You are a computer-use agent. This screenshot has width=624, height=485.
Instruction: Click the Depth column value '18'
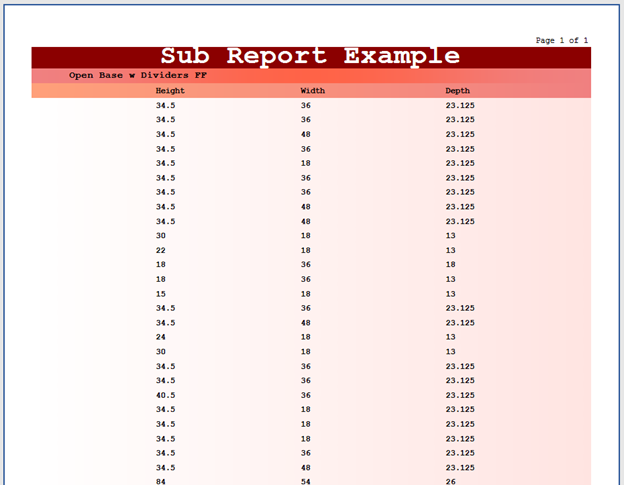point(450,265)
